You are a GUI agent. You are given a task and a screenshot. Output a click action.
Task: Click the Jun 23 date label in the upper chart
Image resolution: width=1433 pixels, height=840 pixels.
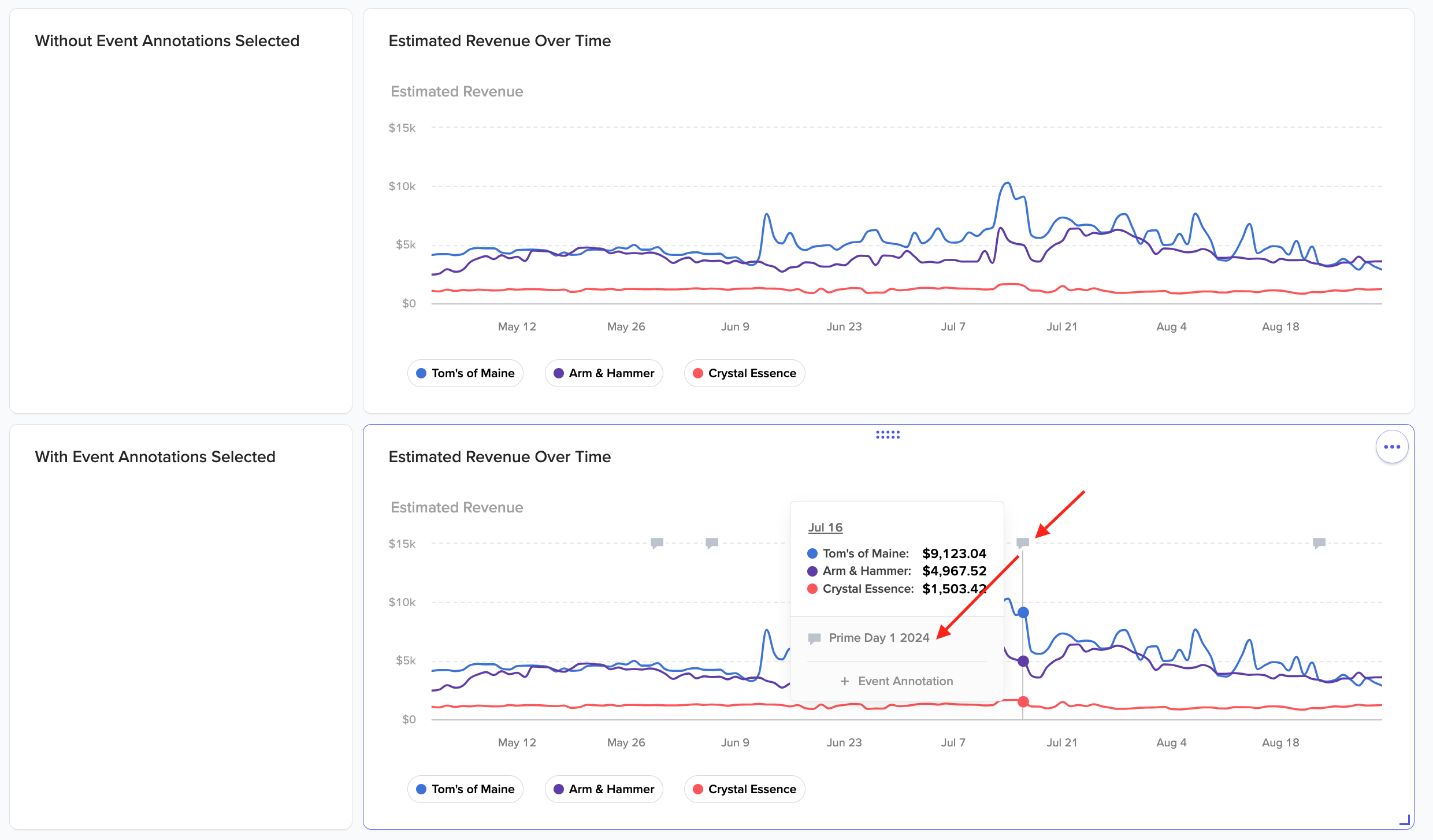844,326
